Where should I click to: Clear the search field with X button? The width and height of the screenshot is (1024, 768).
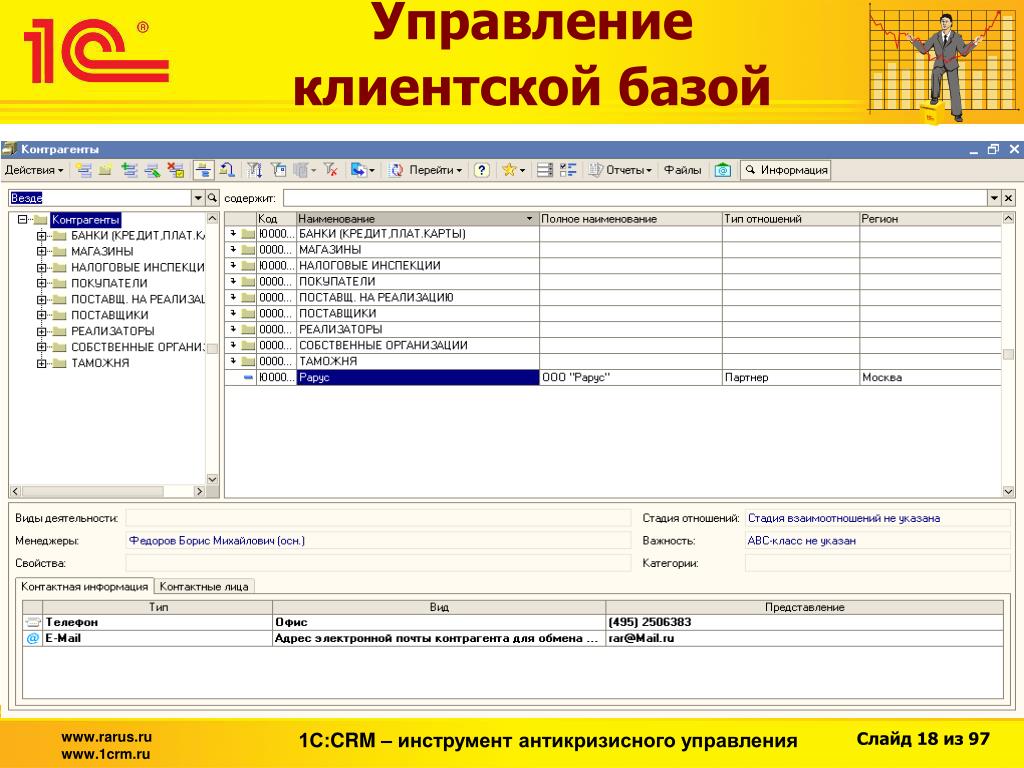click(1008, 198)
